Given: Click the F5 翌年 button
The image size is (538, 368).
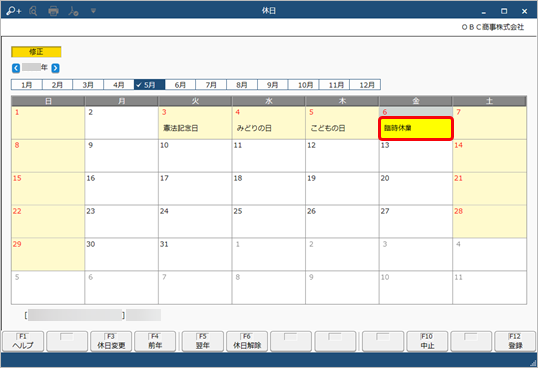Looking at the screenshot, I should 202,341.
